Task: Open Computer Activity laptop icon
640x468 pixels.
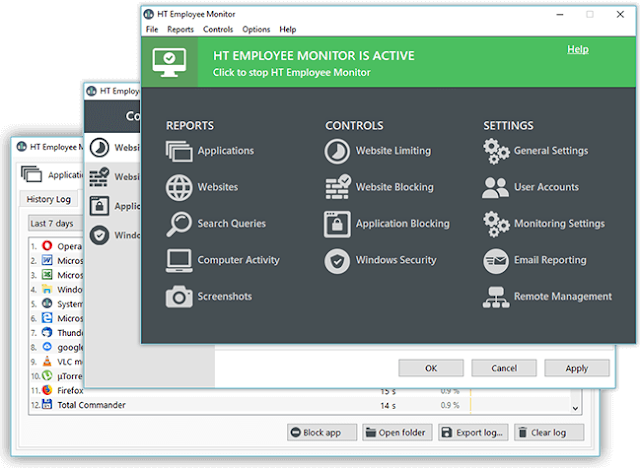Action: point(179,260)
